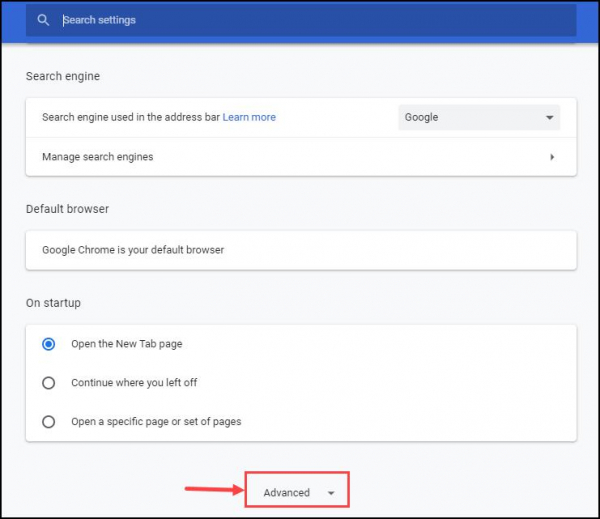
Task: Open the Google search engine dropdown
Action: click(478, 117)
